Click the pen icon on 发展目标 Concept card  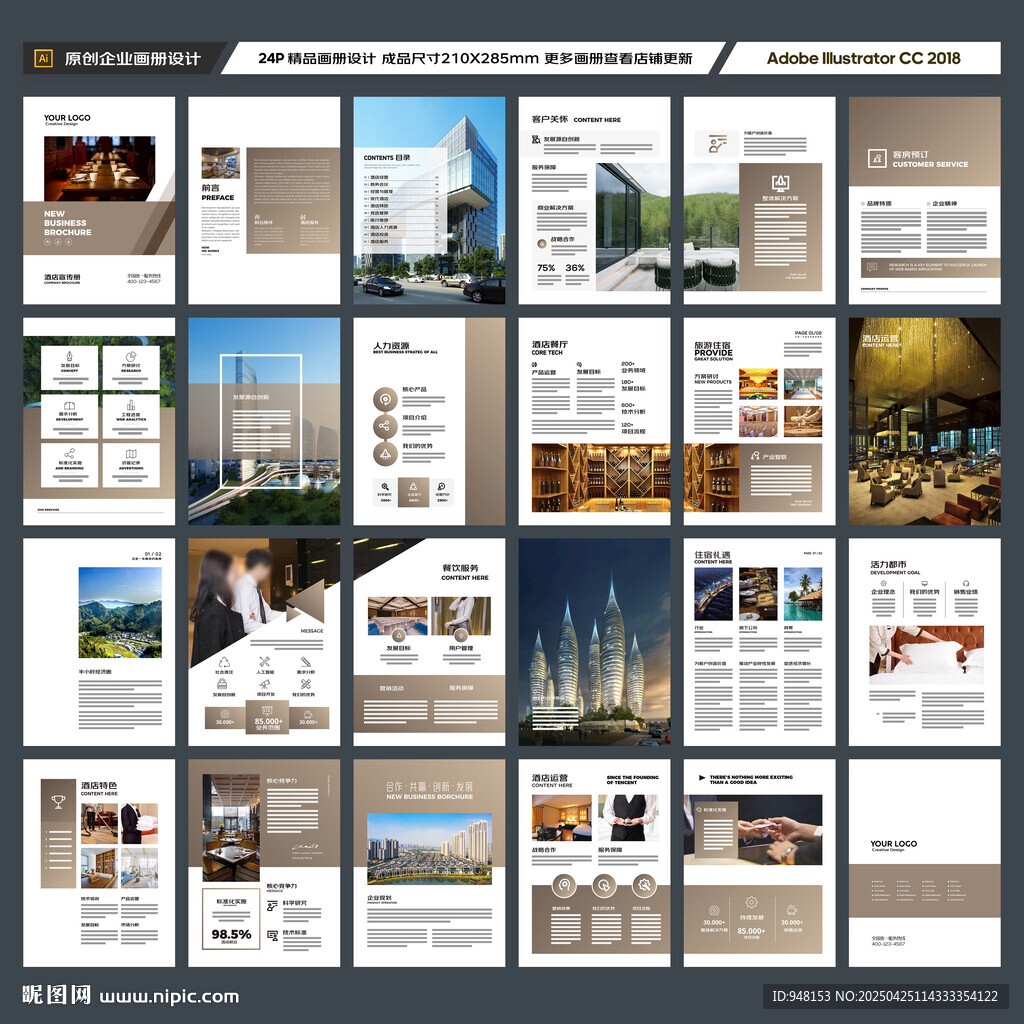70,357
